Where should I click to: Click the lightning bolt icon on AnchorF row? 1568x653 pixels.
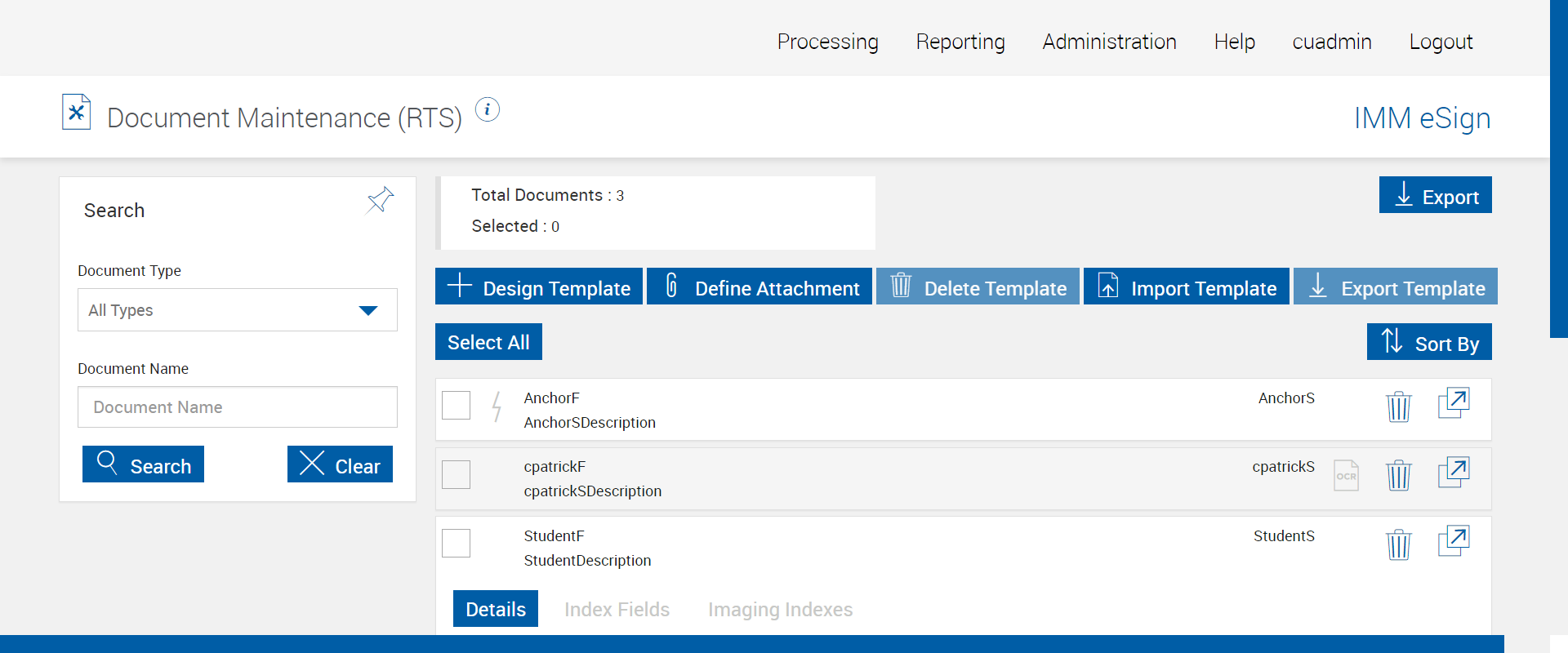tap(496, 406)
